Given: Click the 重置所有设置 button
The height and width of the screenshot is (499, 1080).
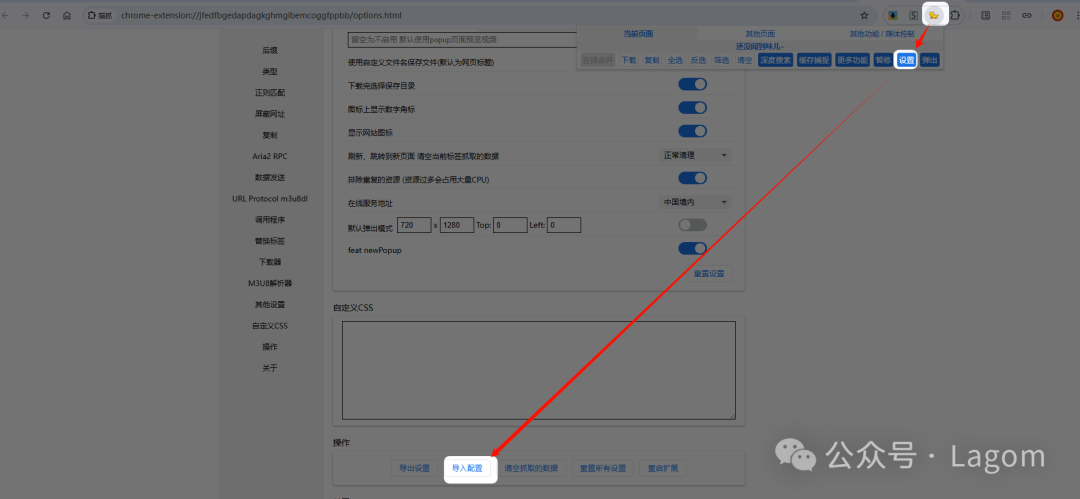Looking at the screenshot, I should 603,468.
